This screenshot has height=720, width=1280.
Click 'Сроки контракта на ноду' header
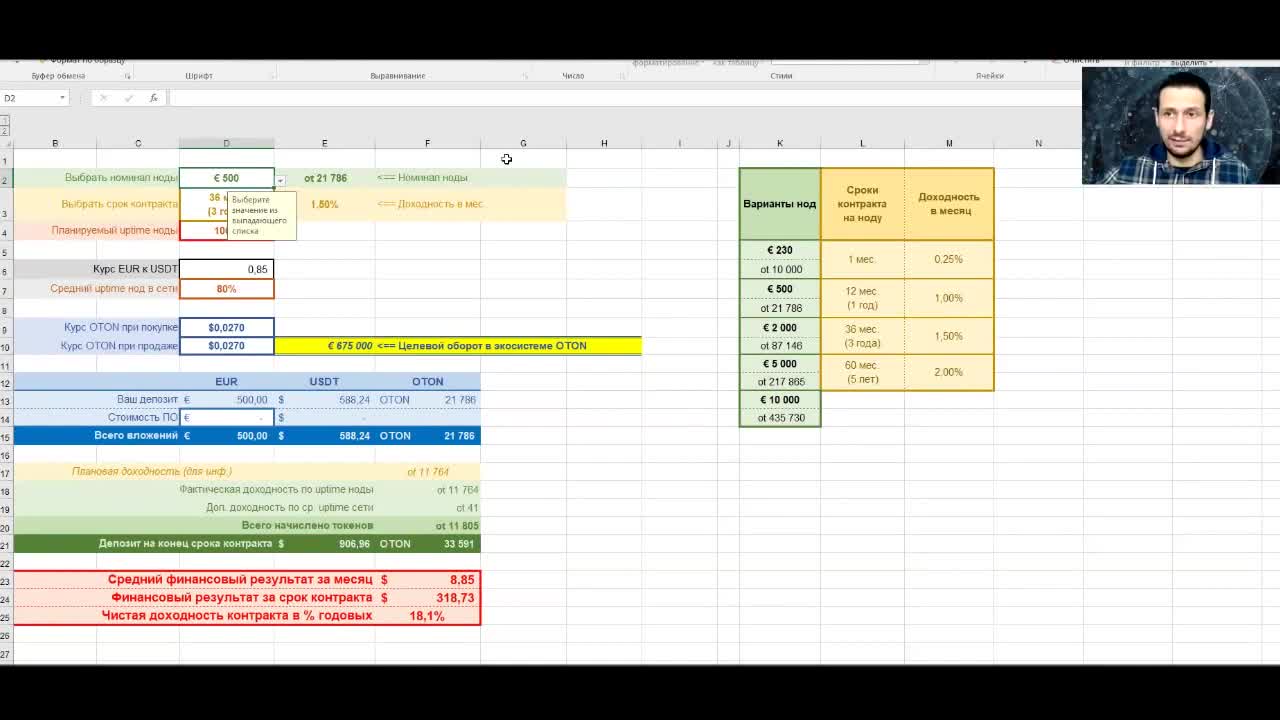[x=862, y=204]
